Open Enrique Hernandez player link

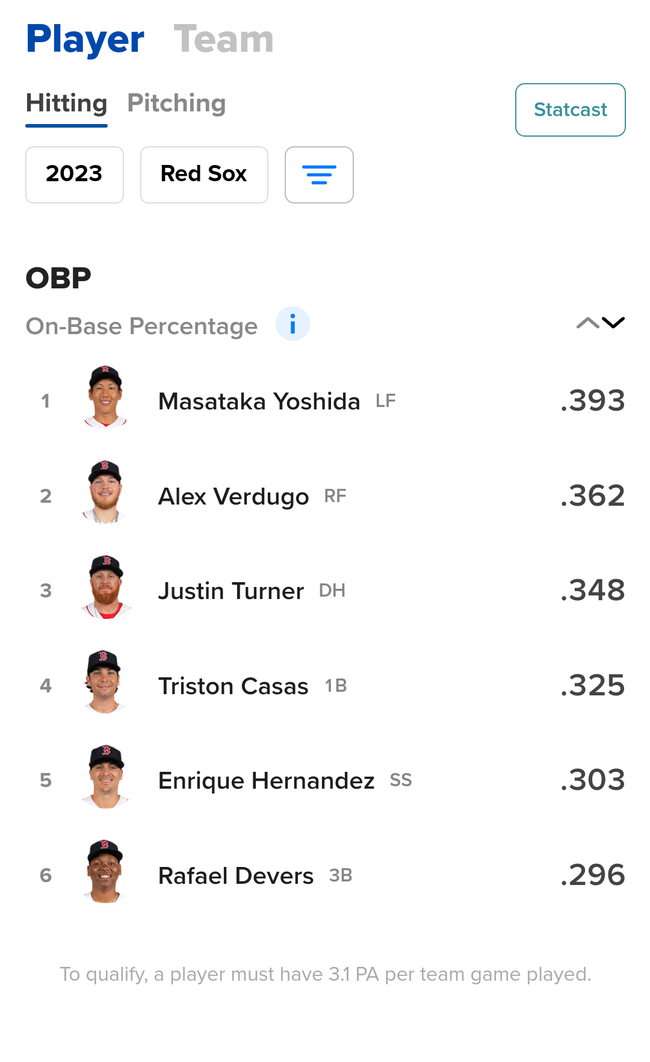[x=266, y=781]
